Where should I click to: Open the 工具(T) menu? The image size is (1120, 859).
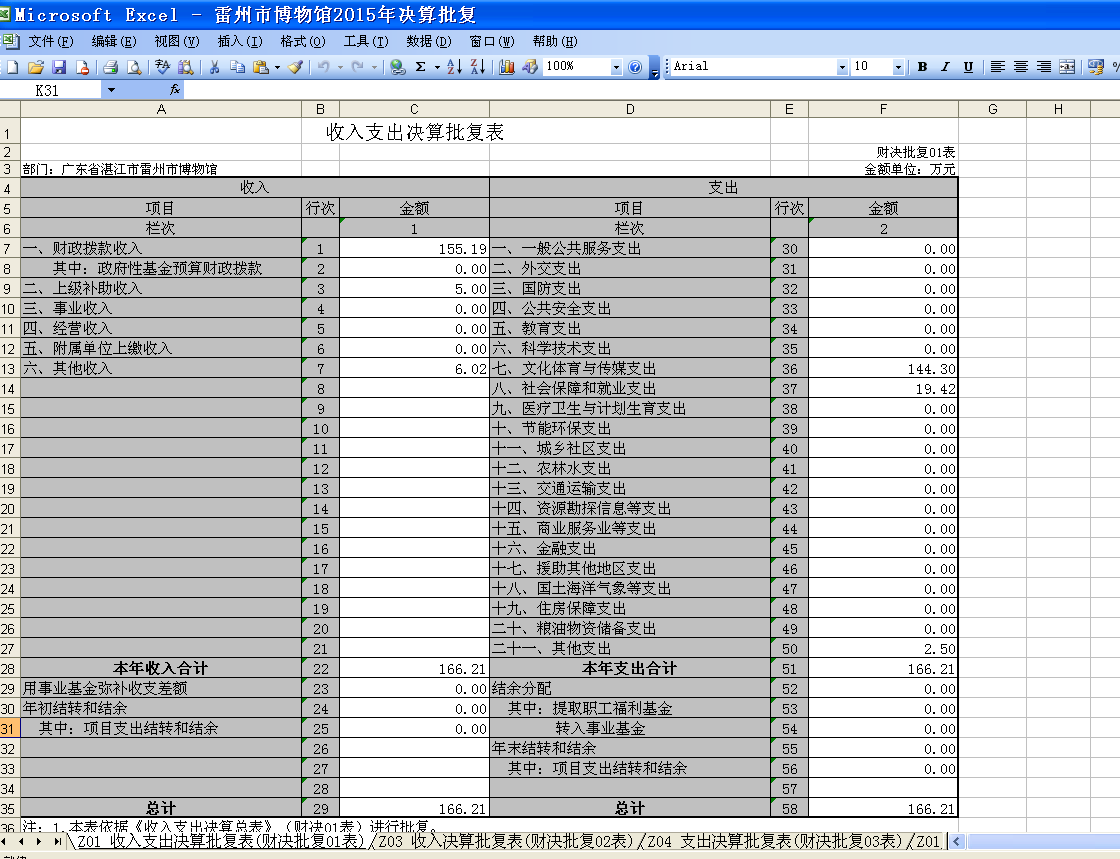tap(366, 41)
